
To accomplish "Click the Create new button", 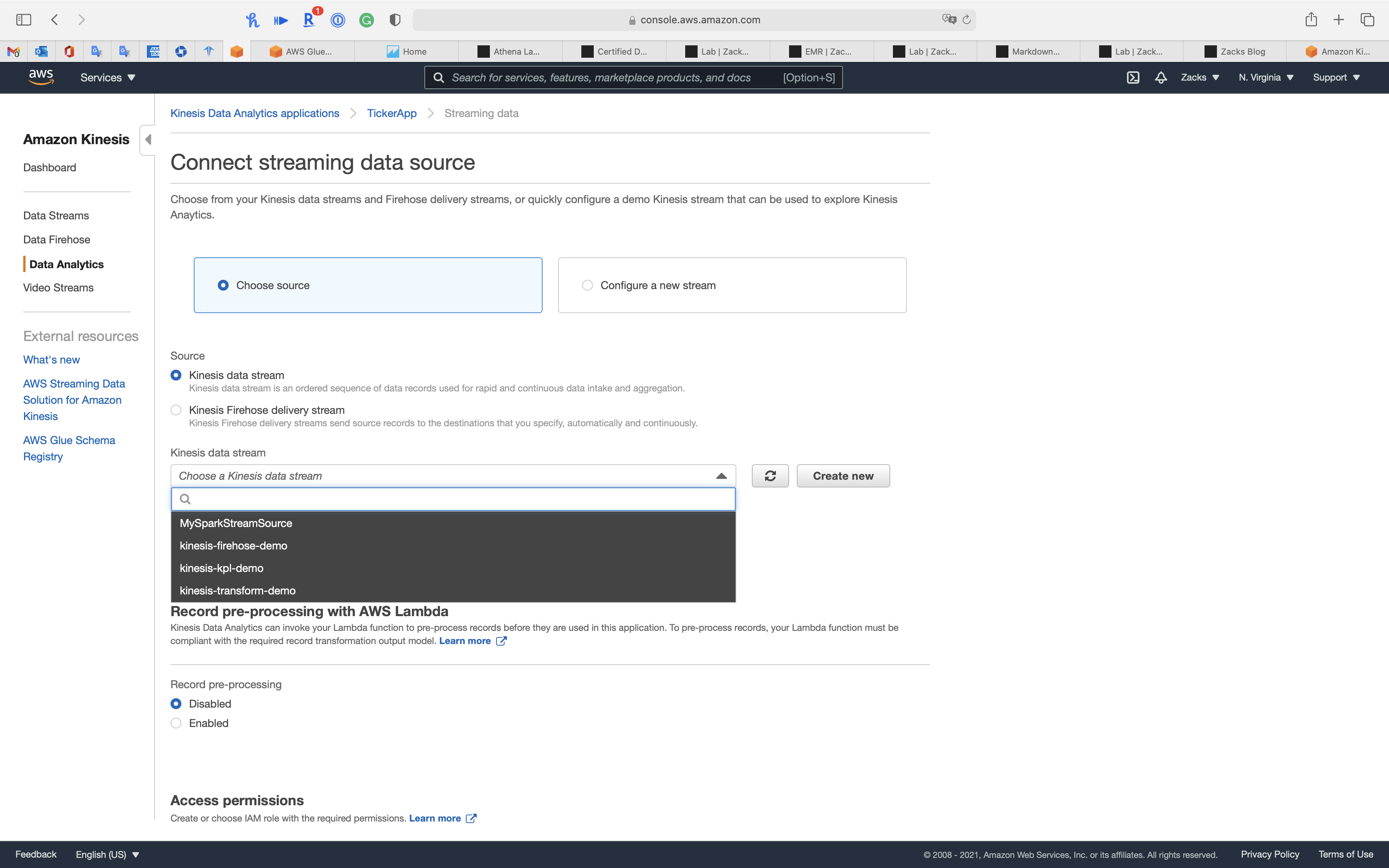I will [843, 476].
